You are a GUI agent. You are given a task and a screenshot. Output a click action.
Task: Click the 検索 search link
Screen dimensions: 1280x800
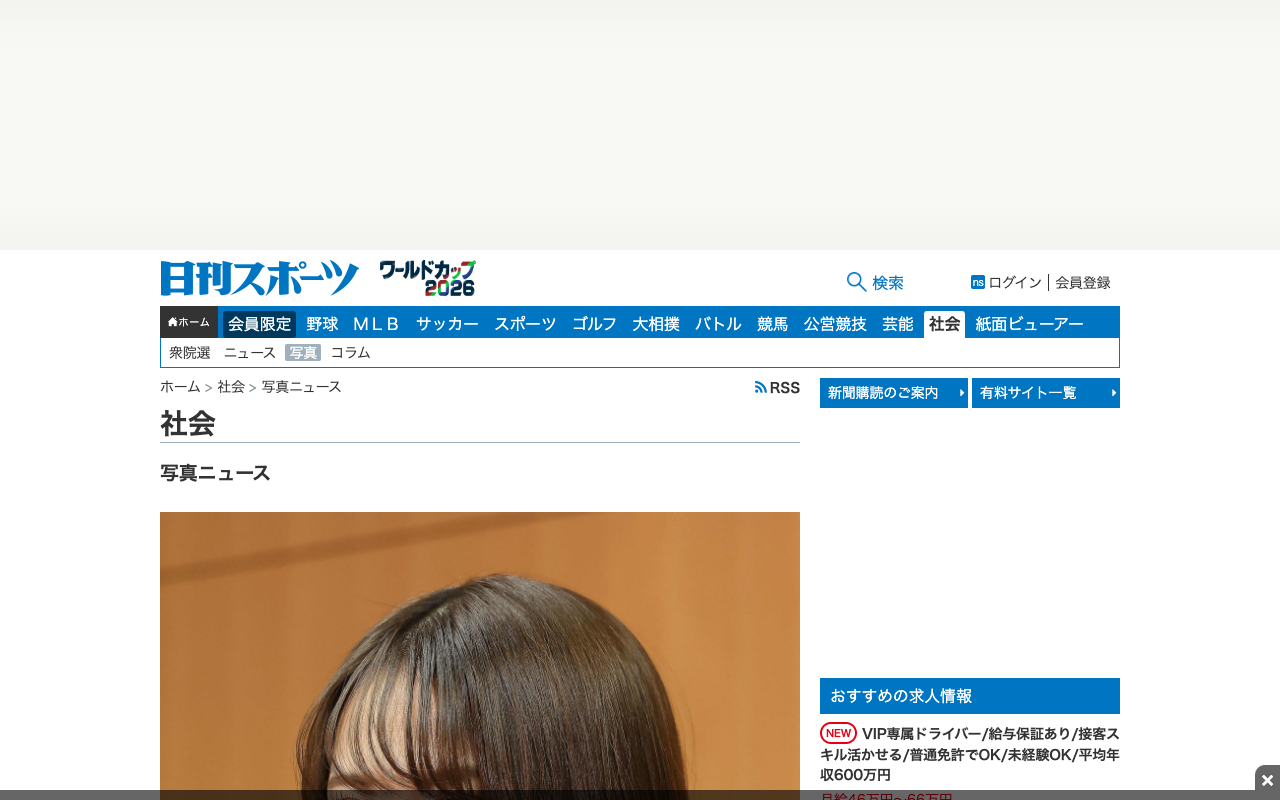click(888, 283)
